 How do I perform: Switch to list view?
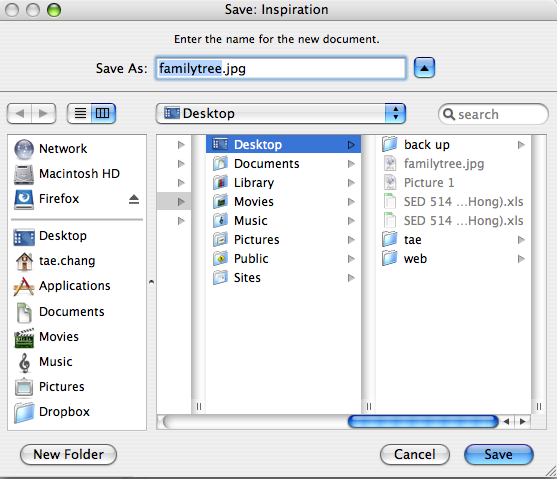pyautogui.click(x=80, y=114)
